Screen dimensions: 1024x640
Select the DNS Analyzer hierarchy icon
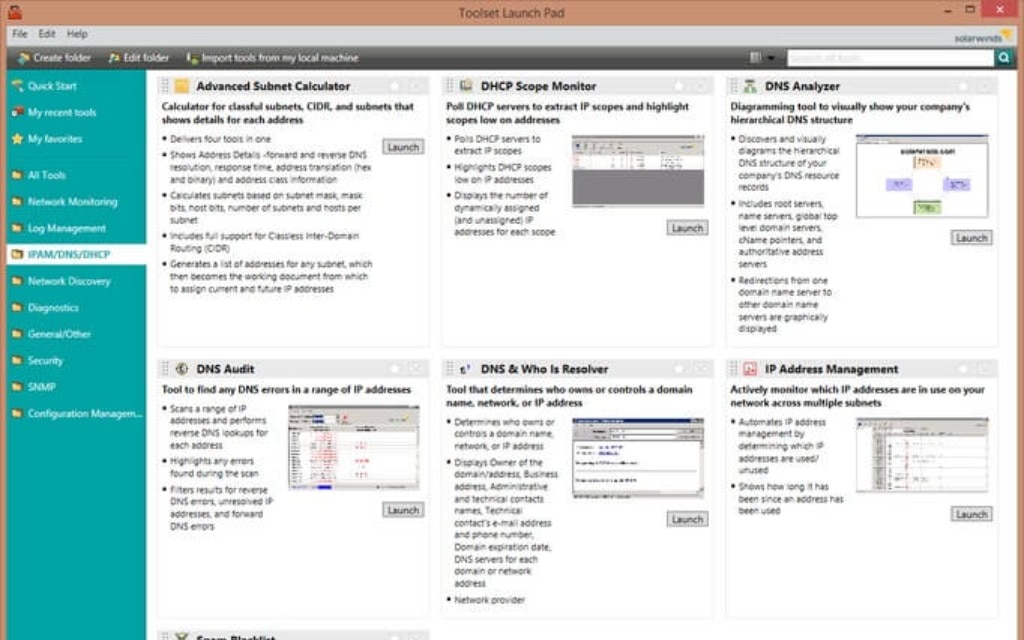(x=747, y=86)
